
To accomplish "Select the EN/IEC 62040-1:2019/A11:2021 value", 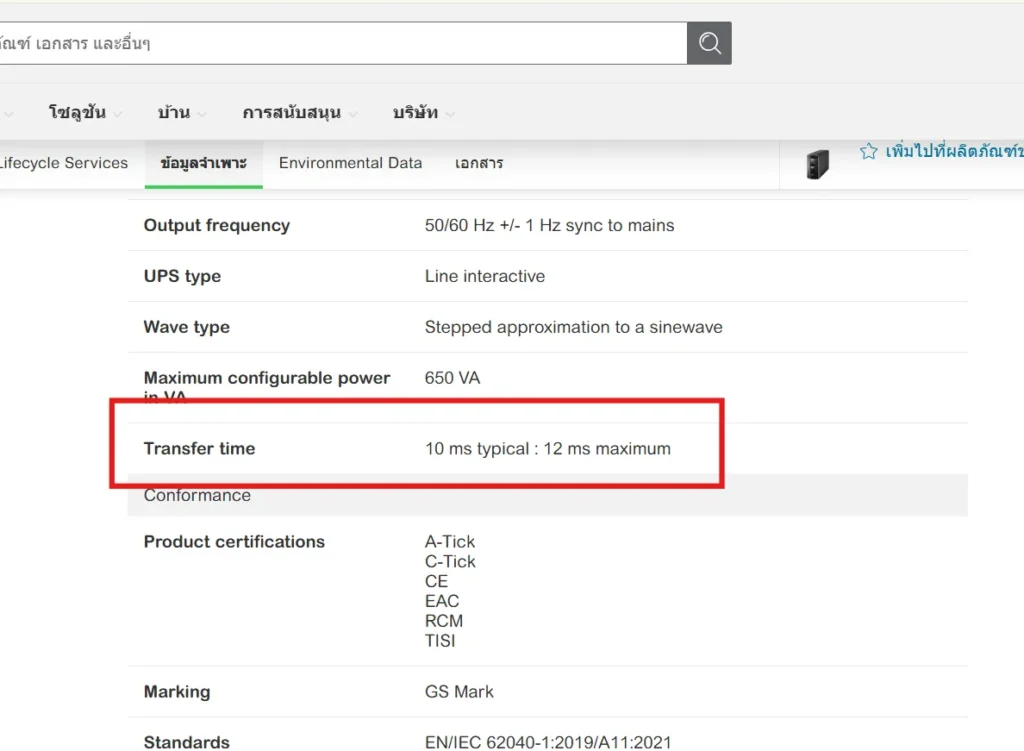I will 548,743.
